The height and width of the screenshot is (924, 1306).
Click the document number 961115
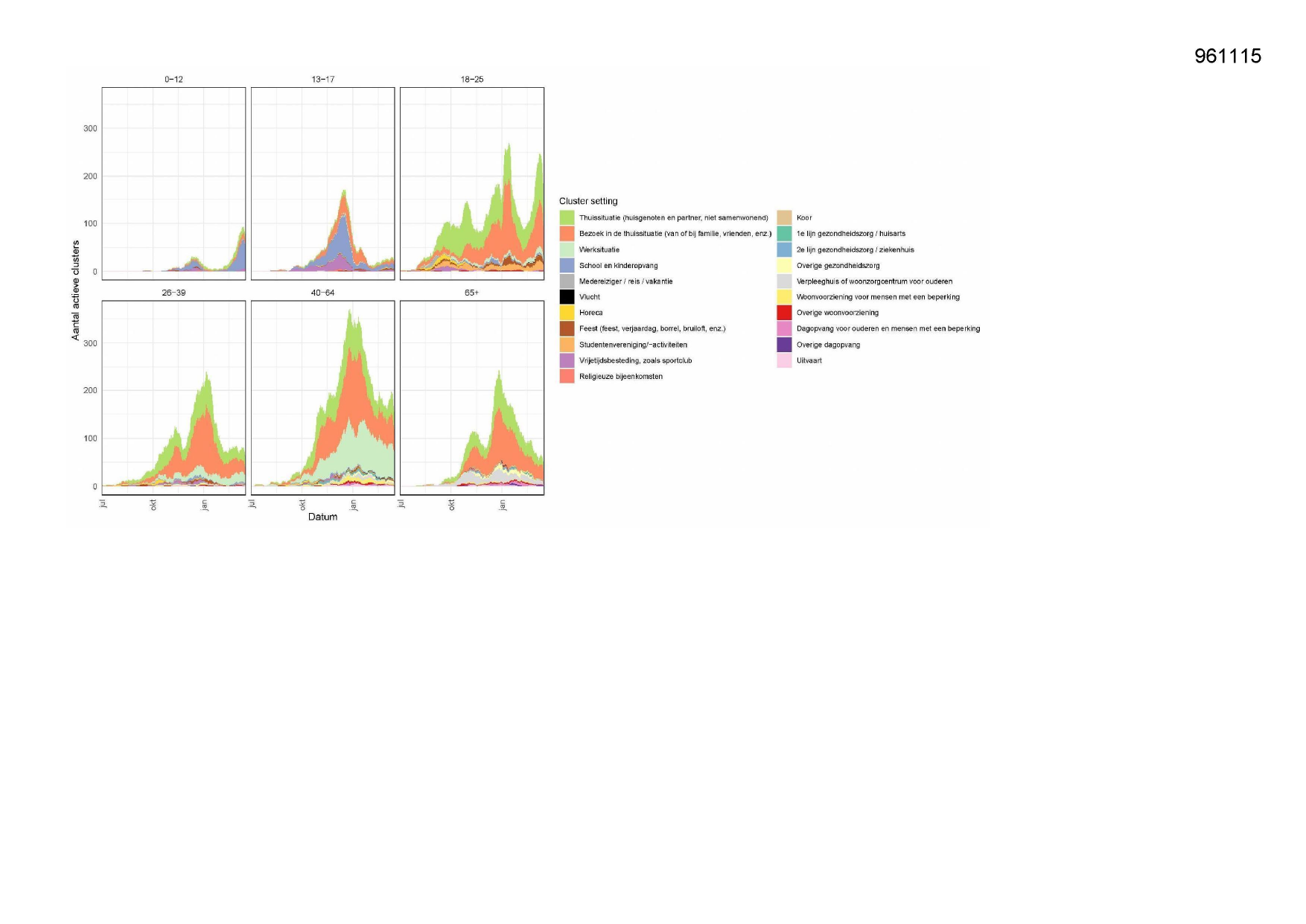(1227, 57)
